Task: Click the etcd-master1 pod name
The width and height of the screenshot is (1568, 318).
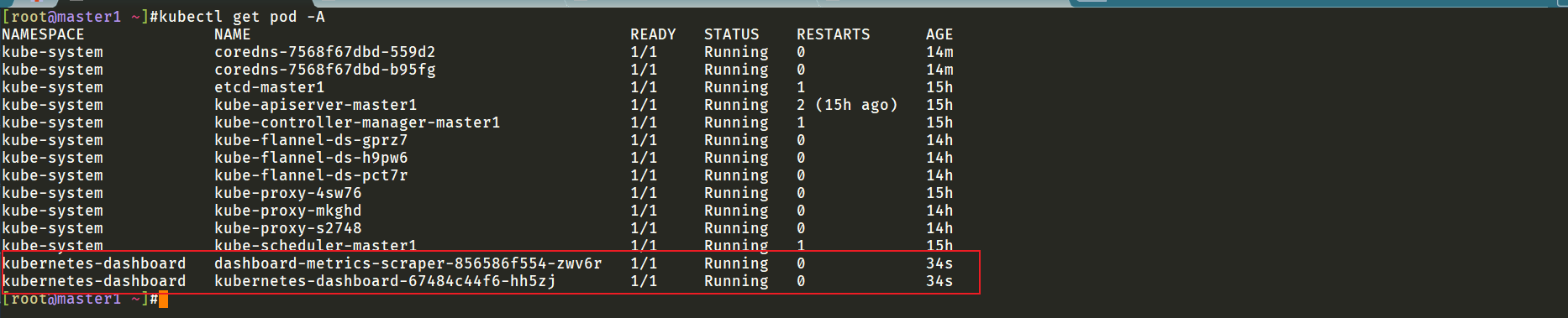Action: pyautogui.click(x=270, y=87)
